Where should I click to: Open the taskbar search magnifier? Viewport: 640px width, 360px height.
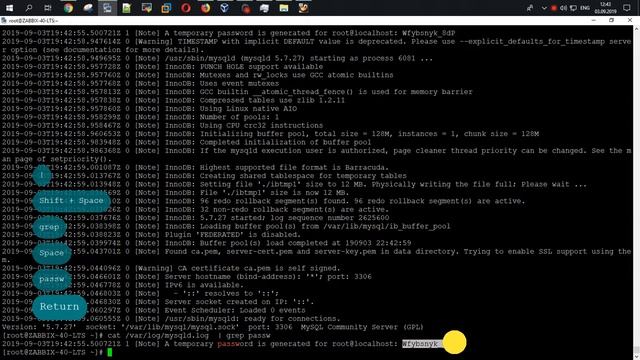tap(29, 8)
